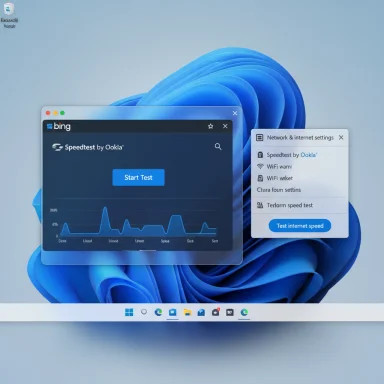Click the icon beside Terlorm speed test
The height and width of the screenshot is (384, 384).
[260, 205]
